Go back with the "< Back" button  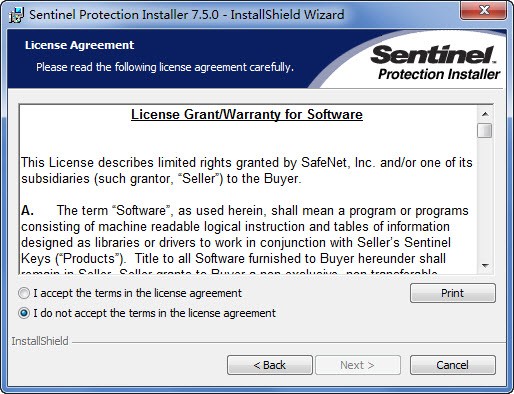coord(270,365)
